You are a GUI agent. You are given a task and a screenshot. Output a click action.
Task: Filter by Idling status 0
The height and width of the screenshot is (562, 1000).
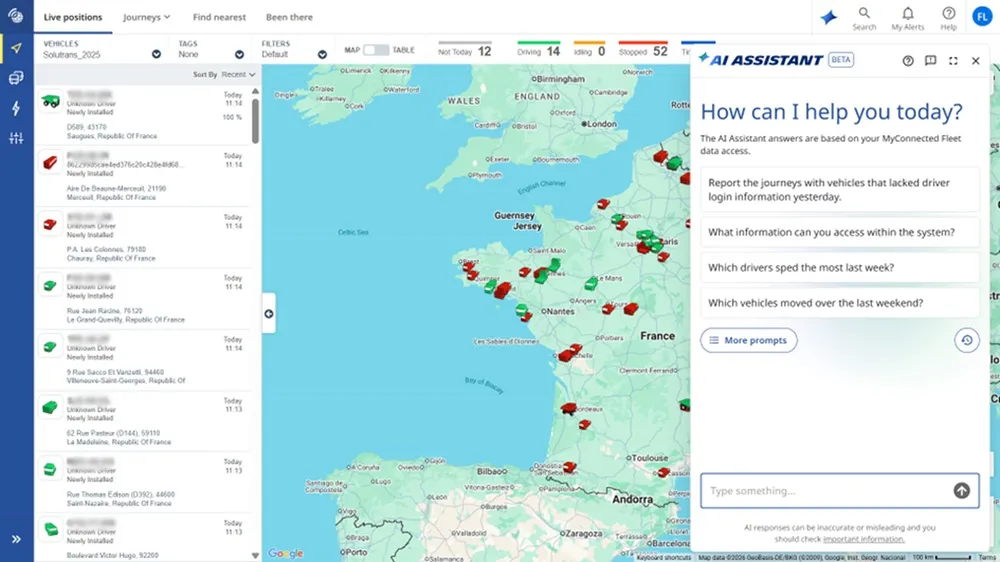(589, 51)
